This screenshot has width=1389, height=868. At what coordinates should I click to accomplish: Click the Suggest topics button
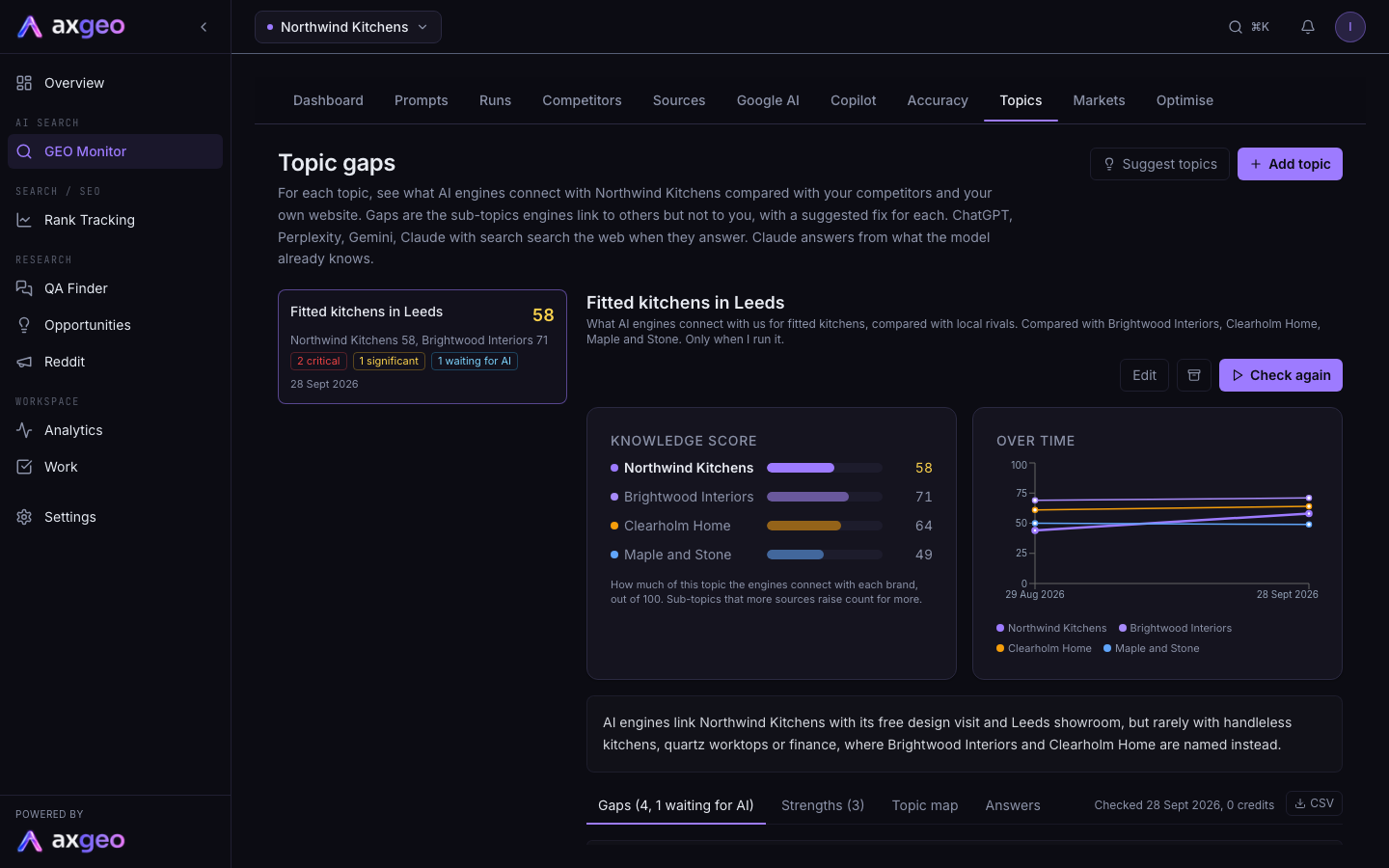(1159, 164)
